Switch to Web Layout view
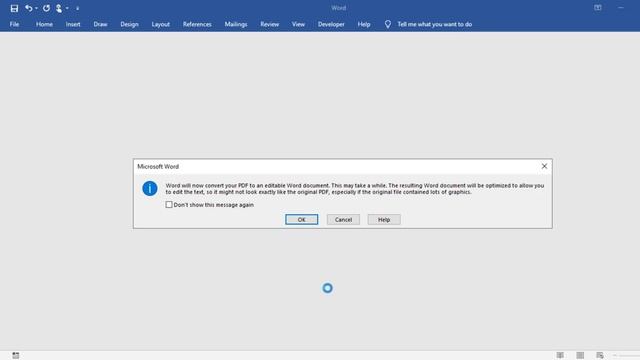 click(600, 356)
